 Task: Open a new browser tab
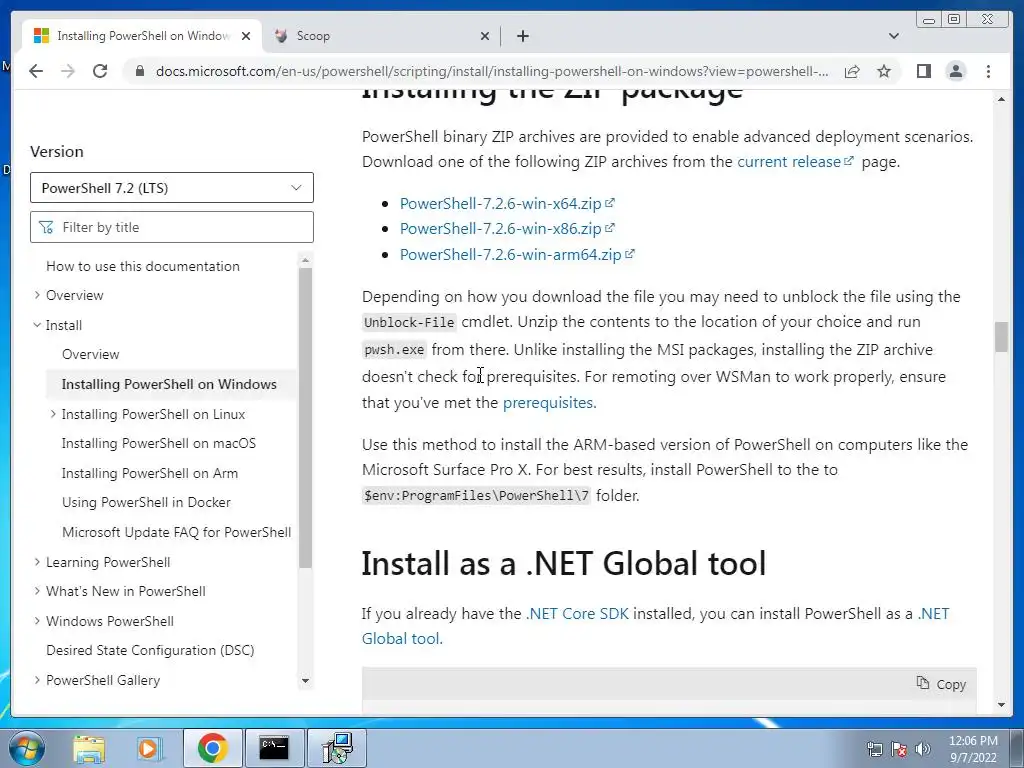coord(522,36)
